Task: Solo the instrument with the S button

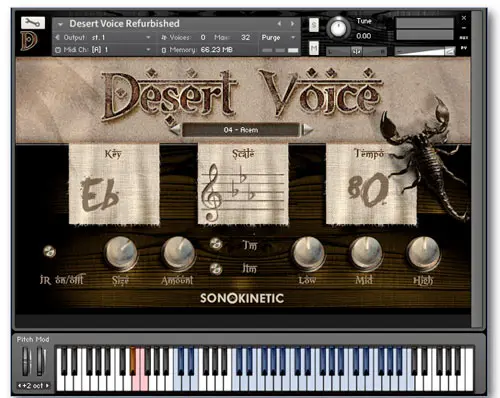Action: [x=314, y=25]
